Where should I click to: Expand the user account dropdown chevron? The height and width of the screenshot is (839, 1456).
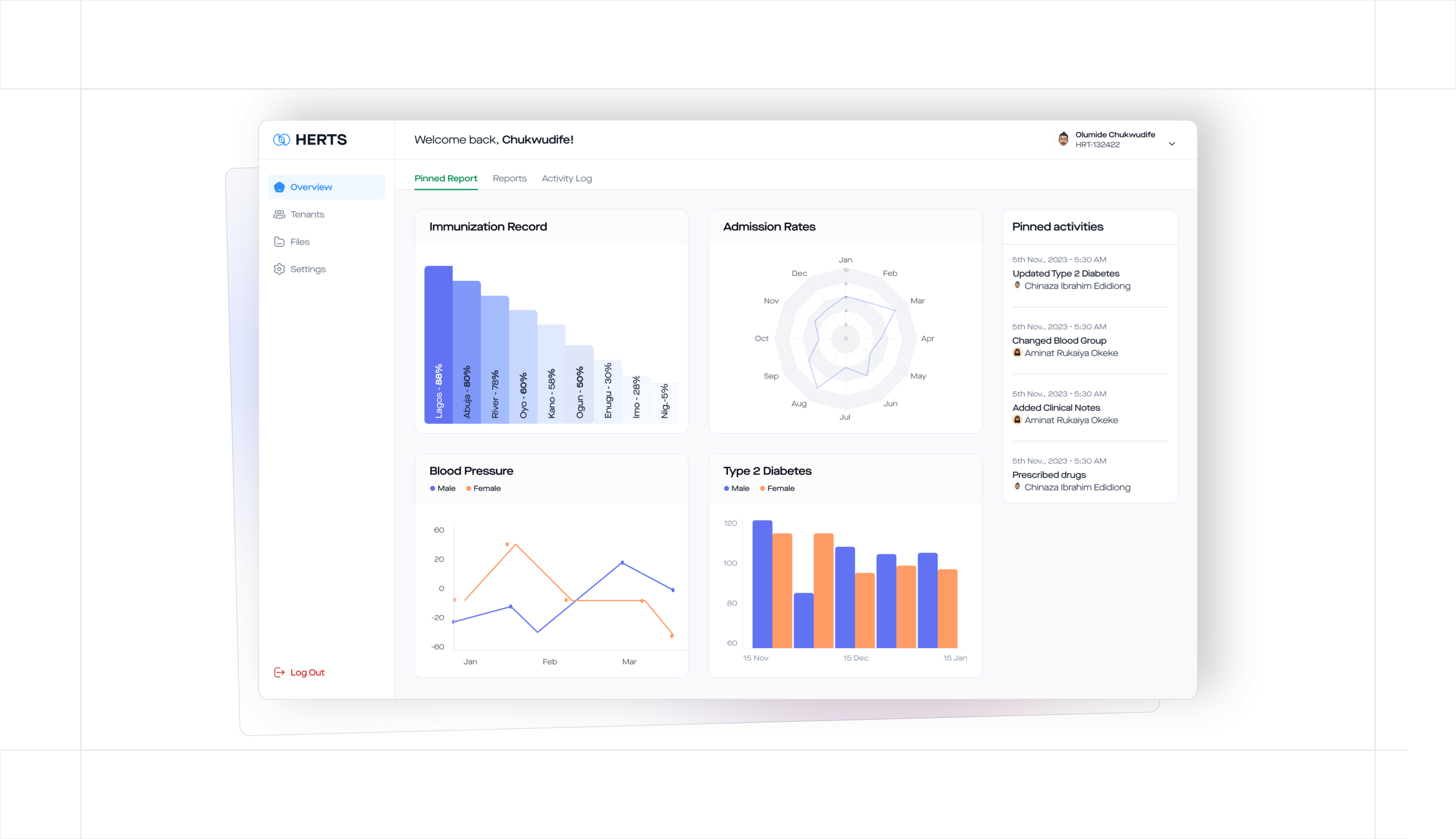pyautogui.click(x=1172, y=144)
